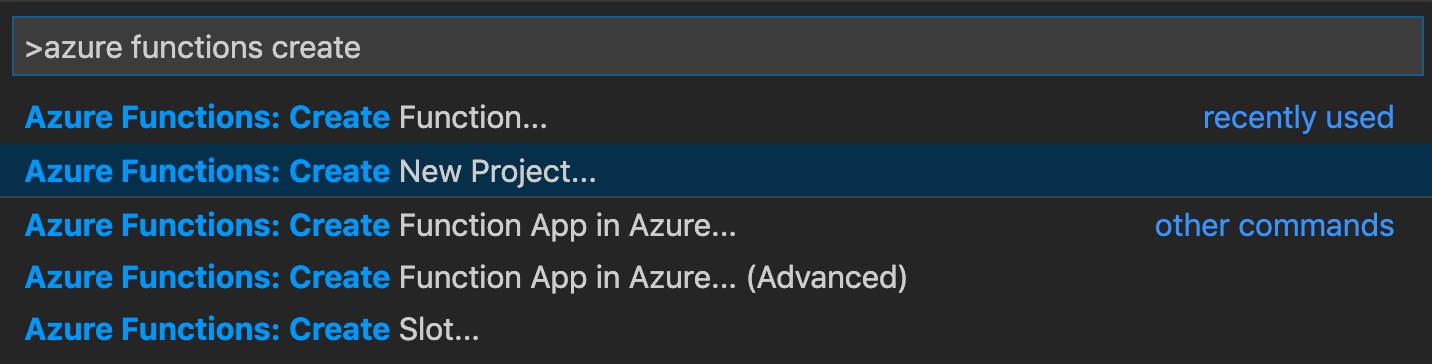Select the highlighted Create New Project... command
This screenshot has width=1432, height=364.
coord(716,171)
